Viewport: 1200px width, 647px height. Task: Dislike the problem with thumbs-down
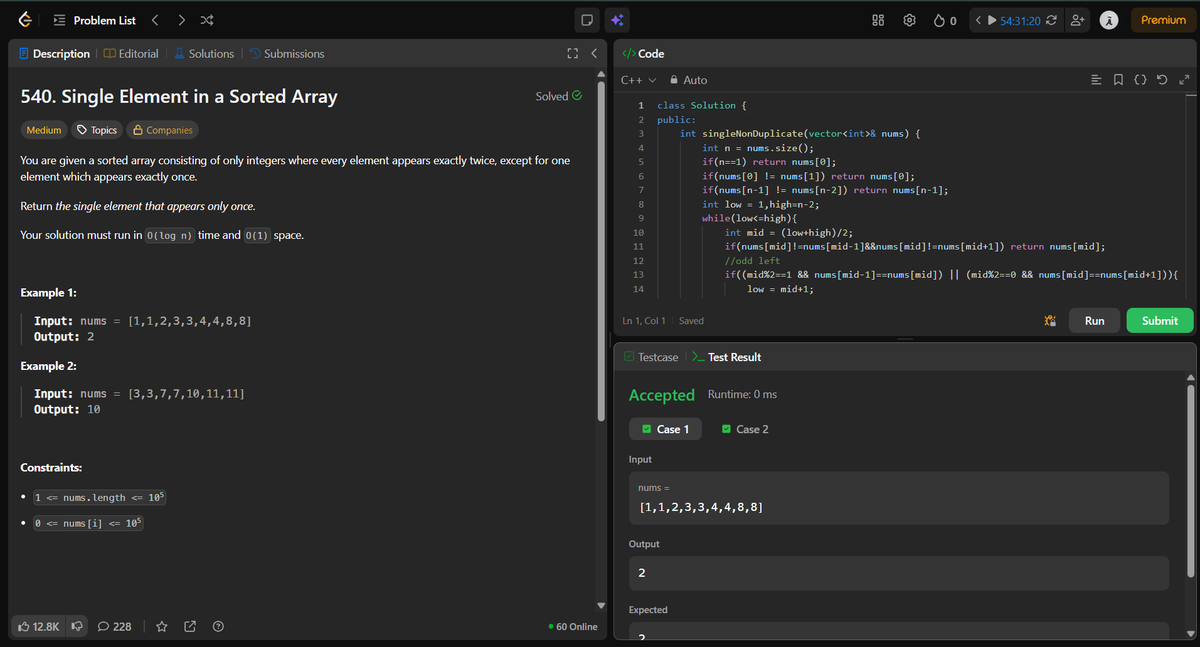(x=77, y=626)
